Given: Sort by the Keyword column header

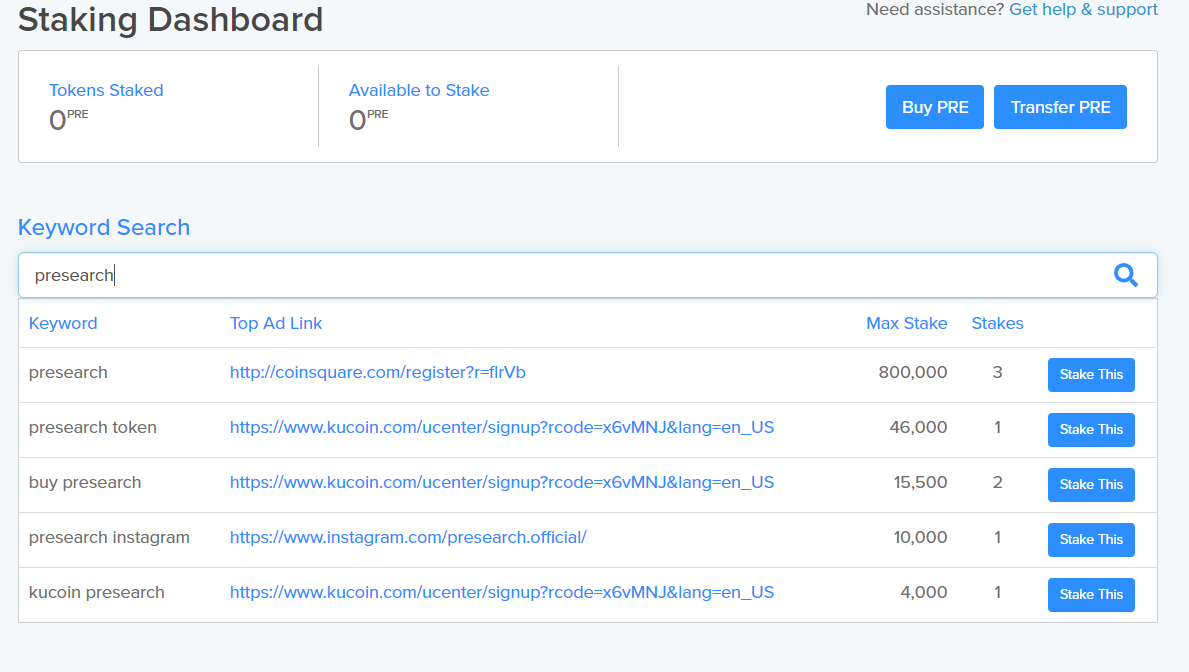Looking at the screenshot, I should (x=63, y=323).
